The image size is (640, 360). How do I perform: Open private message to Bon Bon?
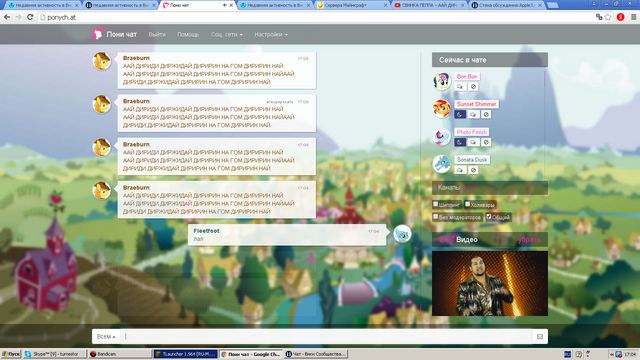pyautogui.click(x=460, y=87)
